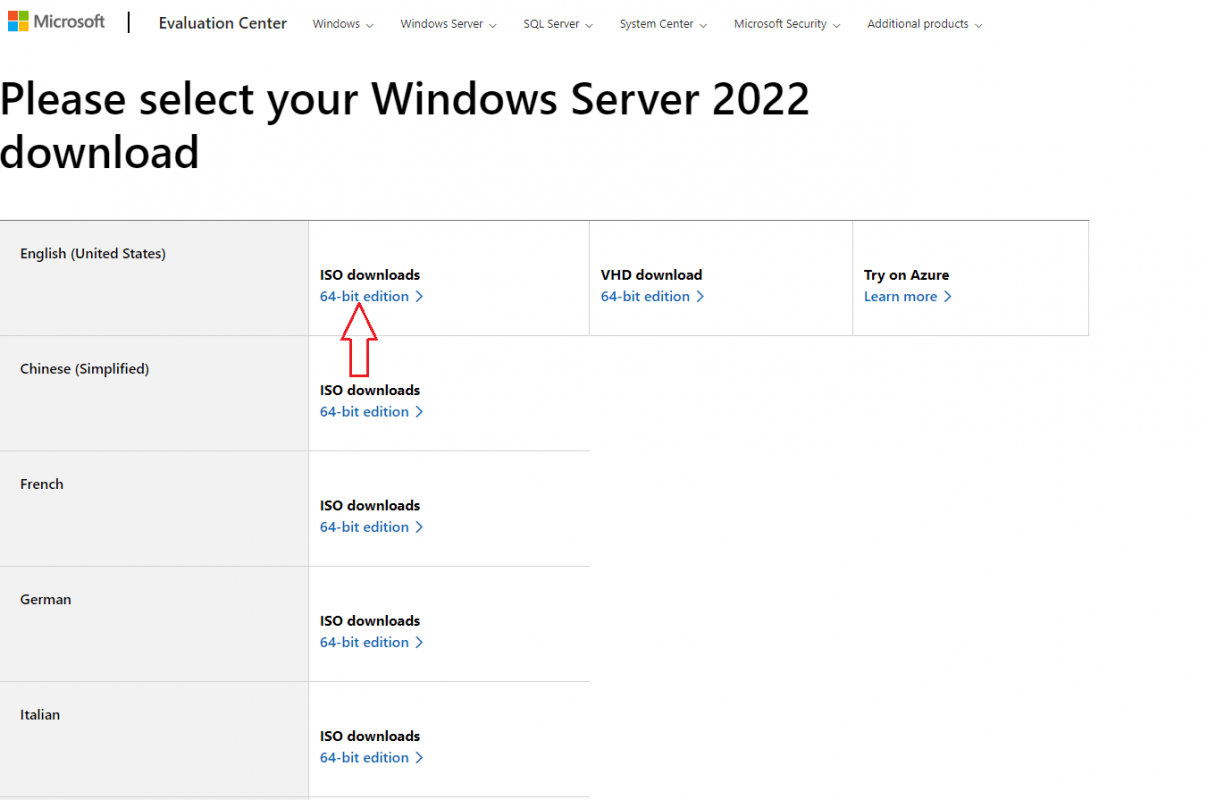
Task: Download English VHD 64-bit edition
Action: pyautogui.click(x=653, y=296)
